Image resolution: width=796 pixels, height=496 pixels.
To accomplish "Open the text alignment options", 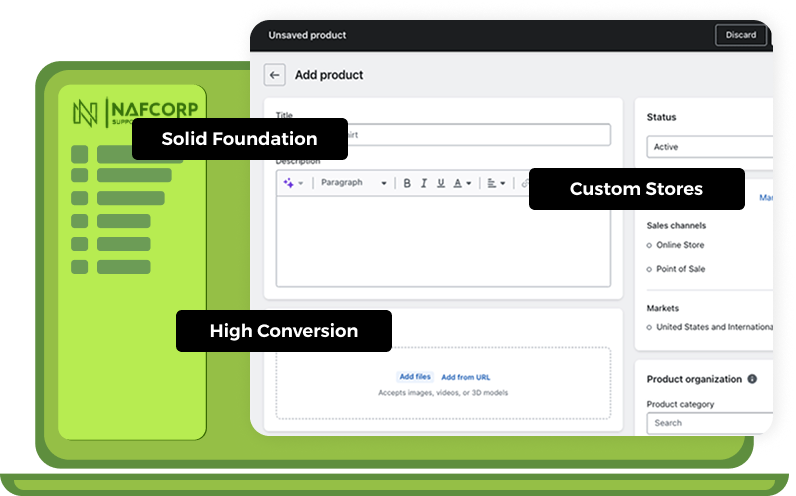I will point(495,183).
